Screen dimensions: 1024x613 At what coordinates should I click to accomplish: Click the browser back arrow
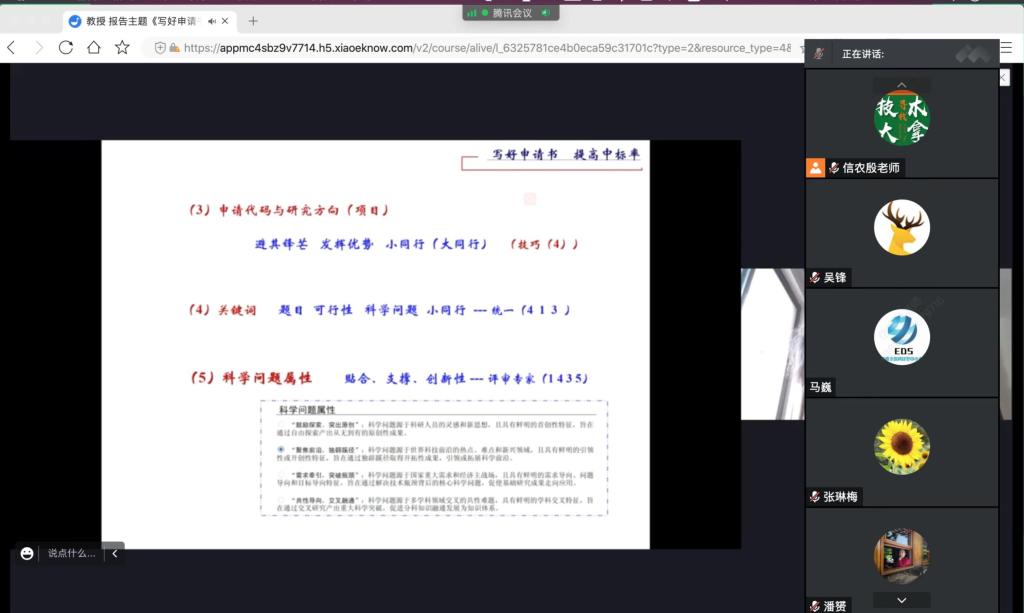[x=12, y=47]
